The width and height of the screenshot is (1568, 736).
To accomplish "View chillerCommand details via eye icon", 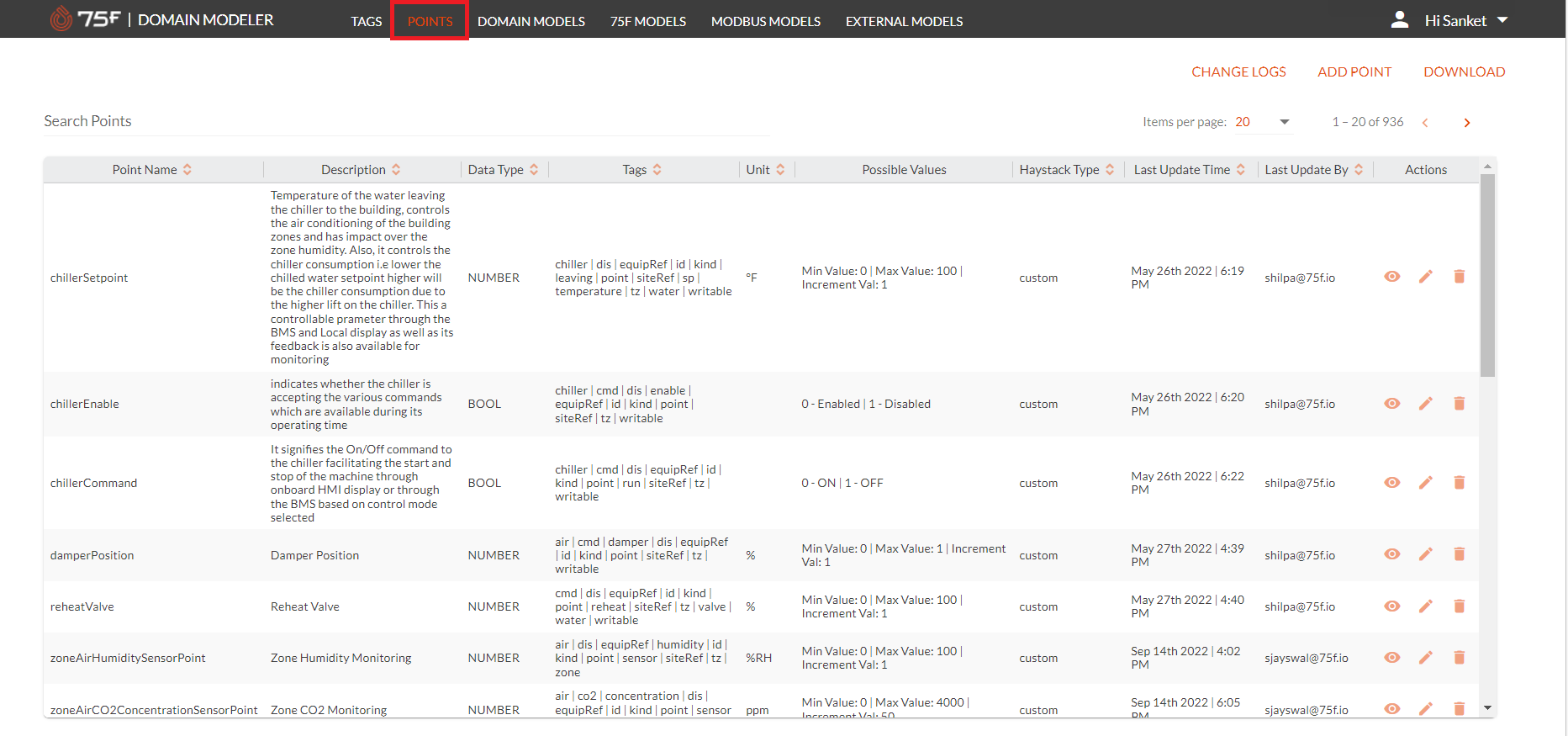I will coord(1392,483).
